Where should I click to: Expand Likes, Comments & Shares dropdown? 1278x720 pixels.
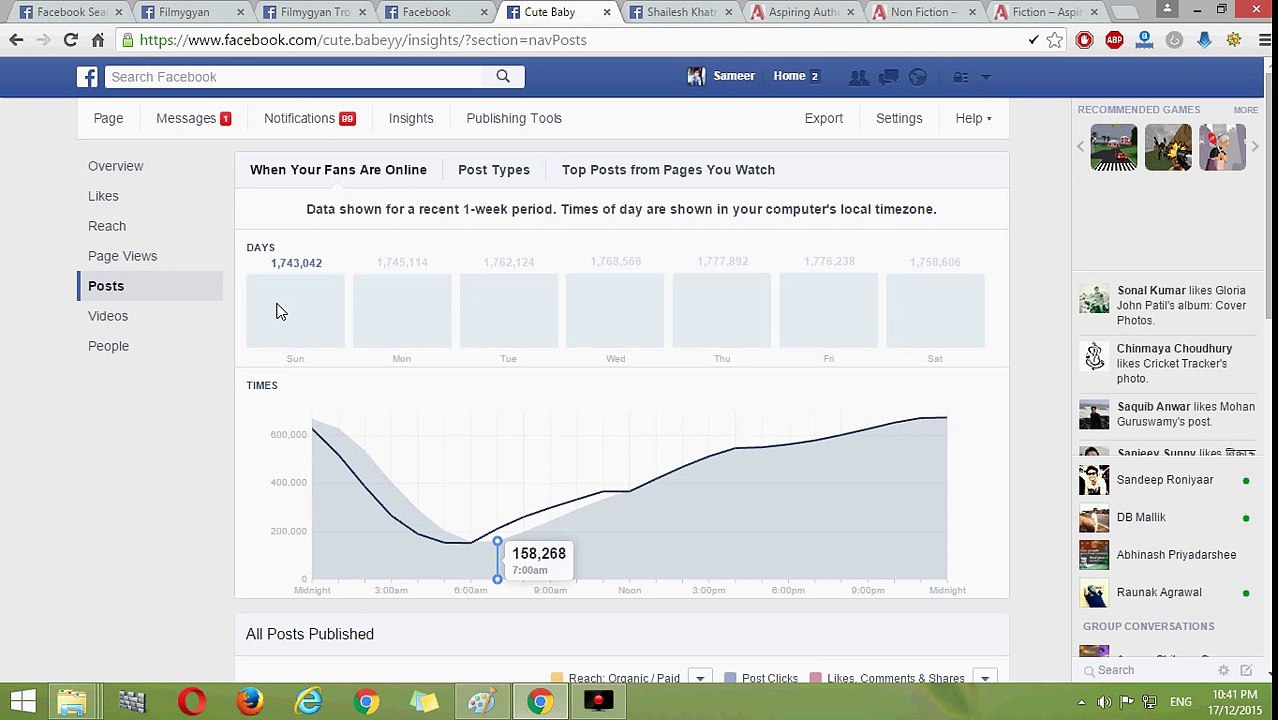tap(985, 678)
